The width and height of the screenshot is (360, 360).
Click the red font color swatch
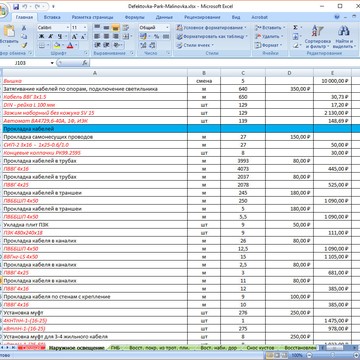[70, 45]
